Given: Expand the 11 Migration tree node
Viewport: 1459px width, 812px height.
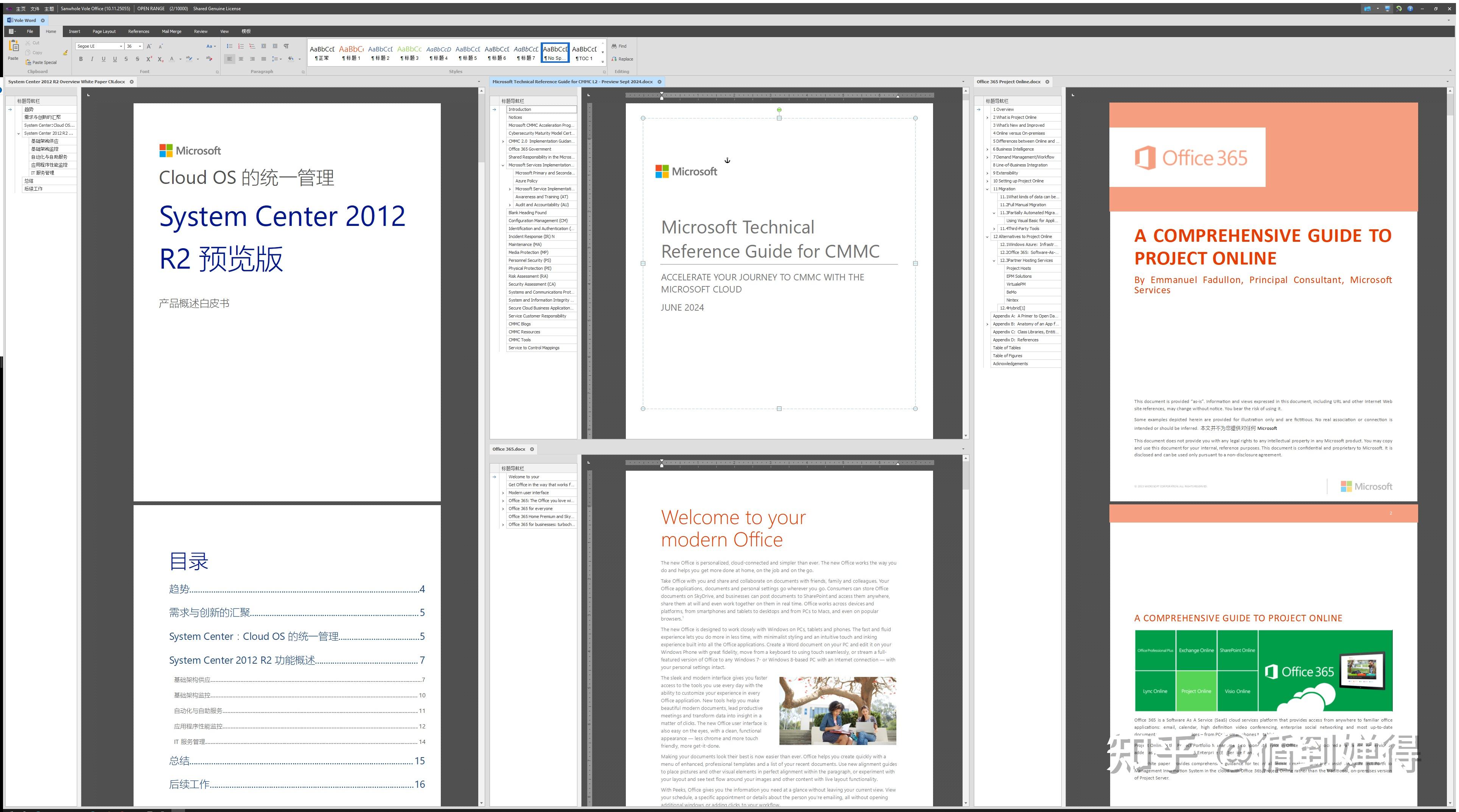Looking at the screenshot, I should (987, 189).
